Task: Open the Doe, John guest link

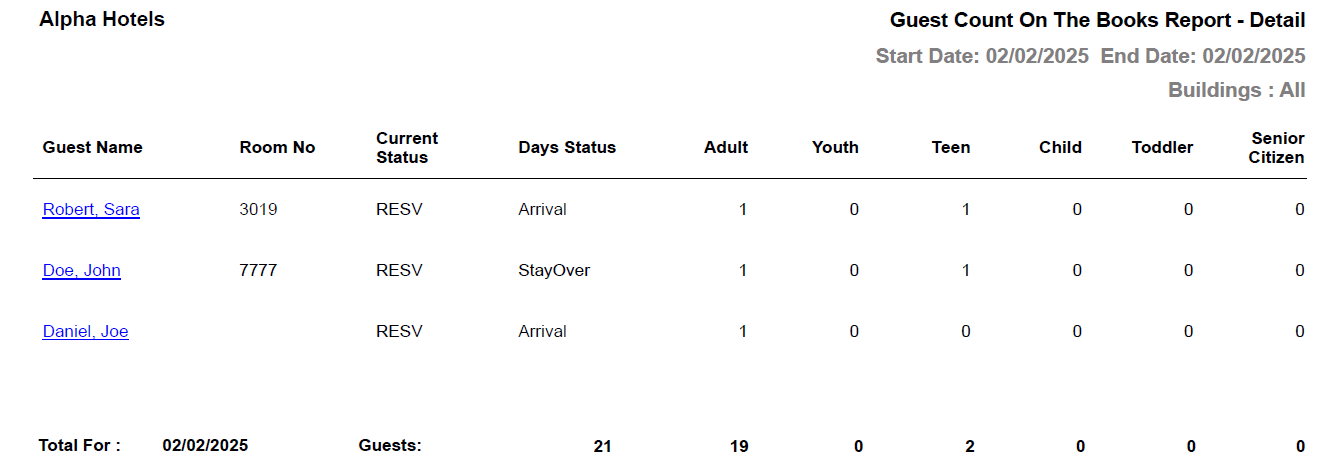Action: click(x=81, y=271)
